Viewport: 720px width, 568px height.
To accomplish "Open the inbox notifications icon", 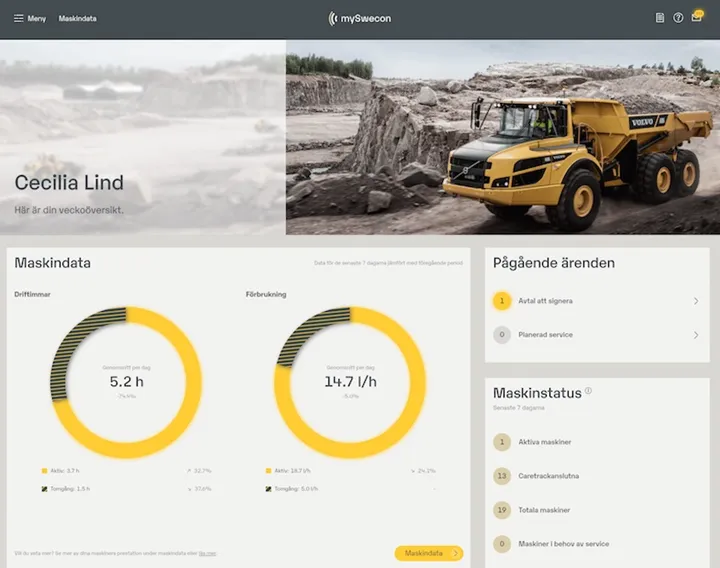I will (x=697, y=17).
